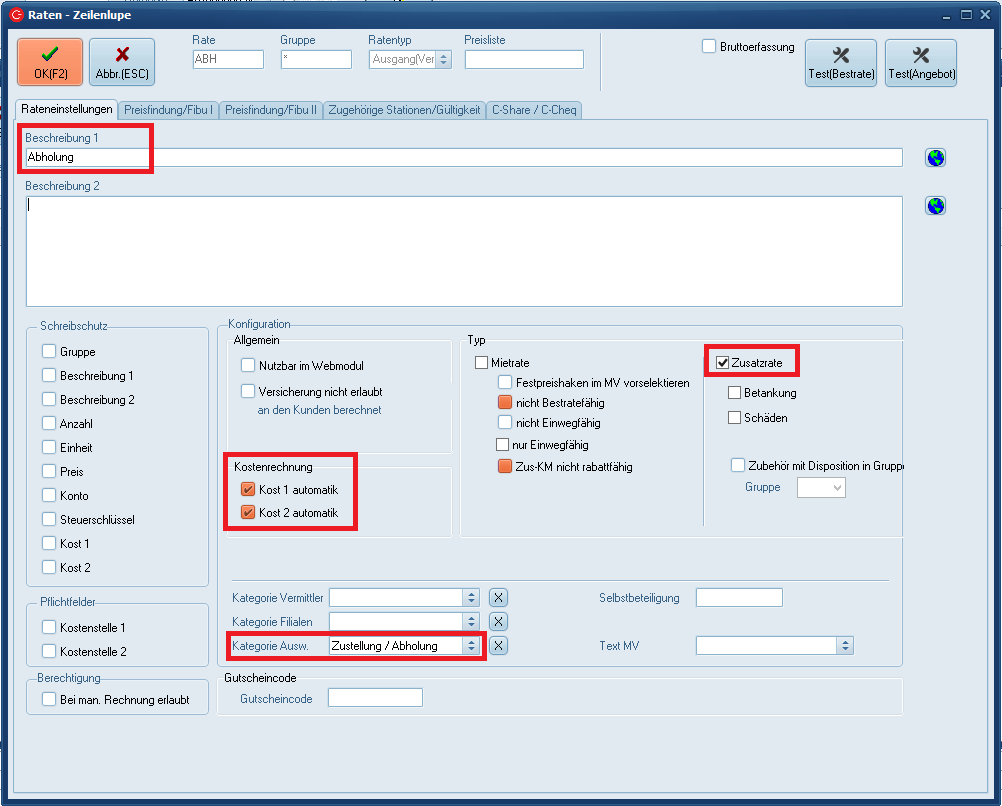The height and width of the screenshot is (806, 1002).
Task: Tick the Mietrate checkbox
Action: 482,363
